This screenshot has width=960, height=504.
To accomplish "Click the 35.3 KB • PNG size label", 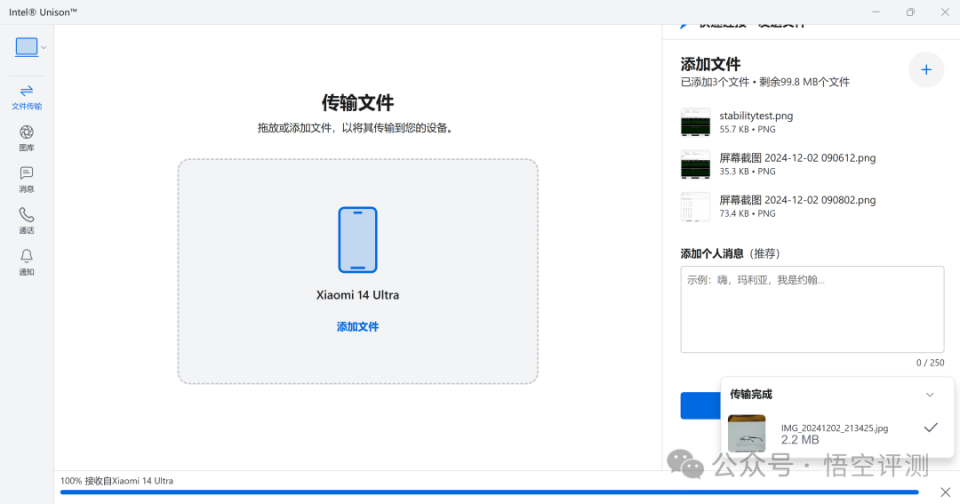I will [x=747, y=171].
